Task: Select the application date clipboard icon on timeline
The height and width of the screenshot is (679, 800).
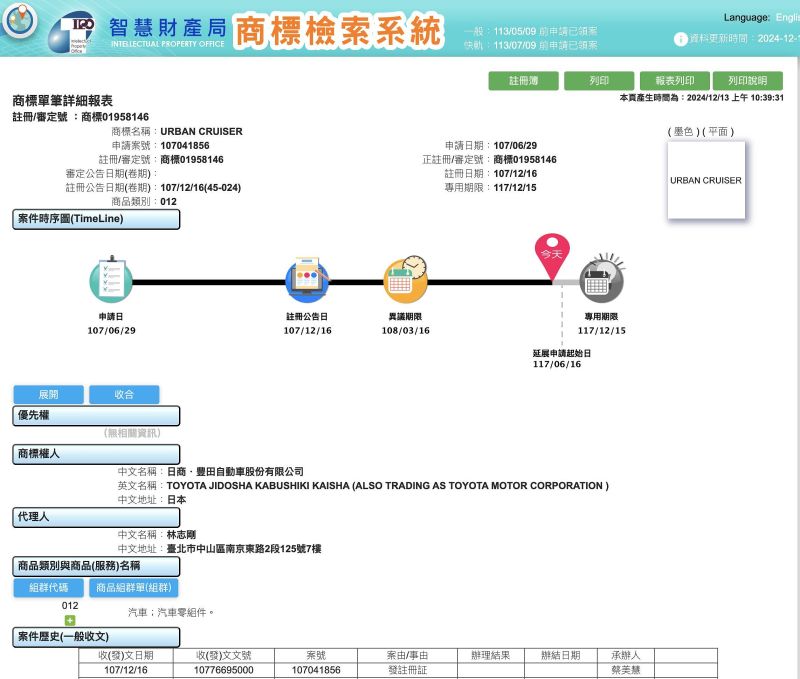Action: click(x=111, y=280)
